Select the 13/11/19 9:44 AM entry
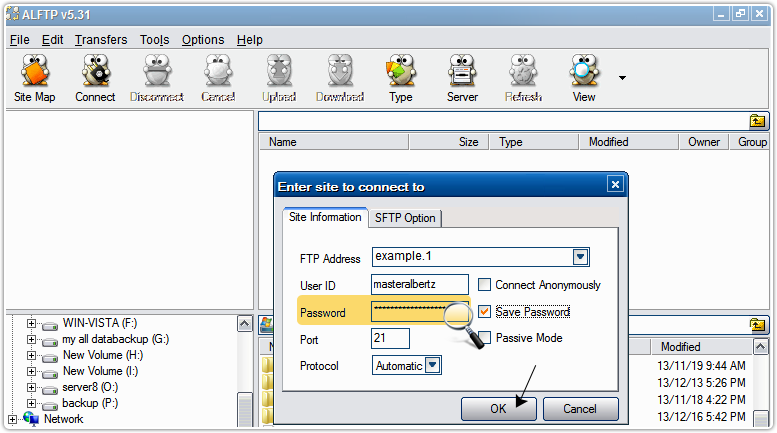777x433 pixels. coord(701,366)
